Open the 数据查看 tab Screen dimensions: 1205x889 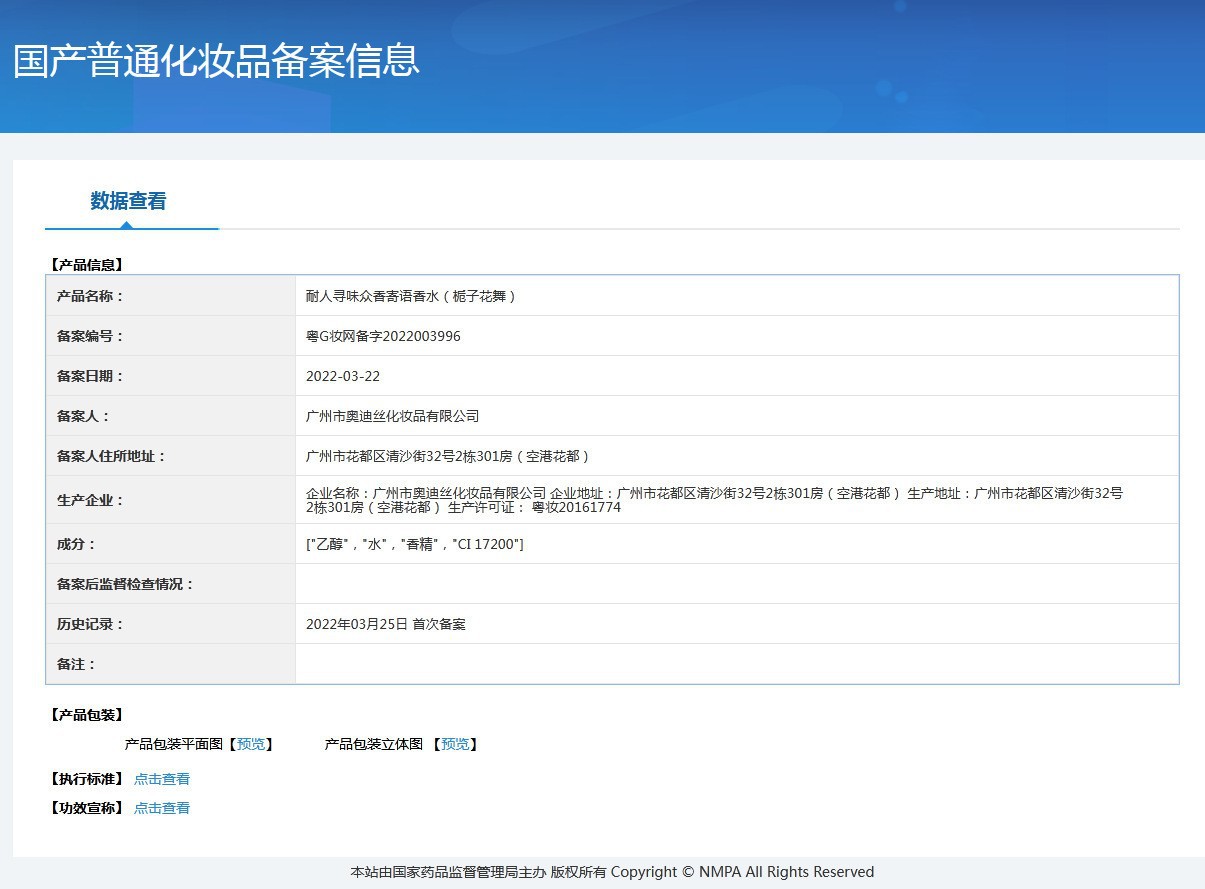128,201
